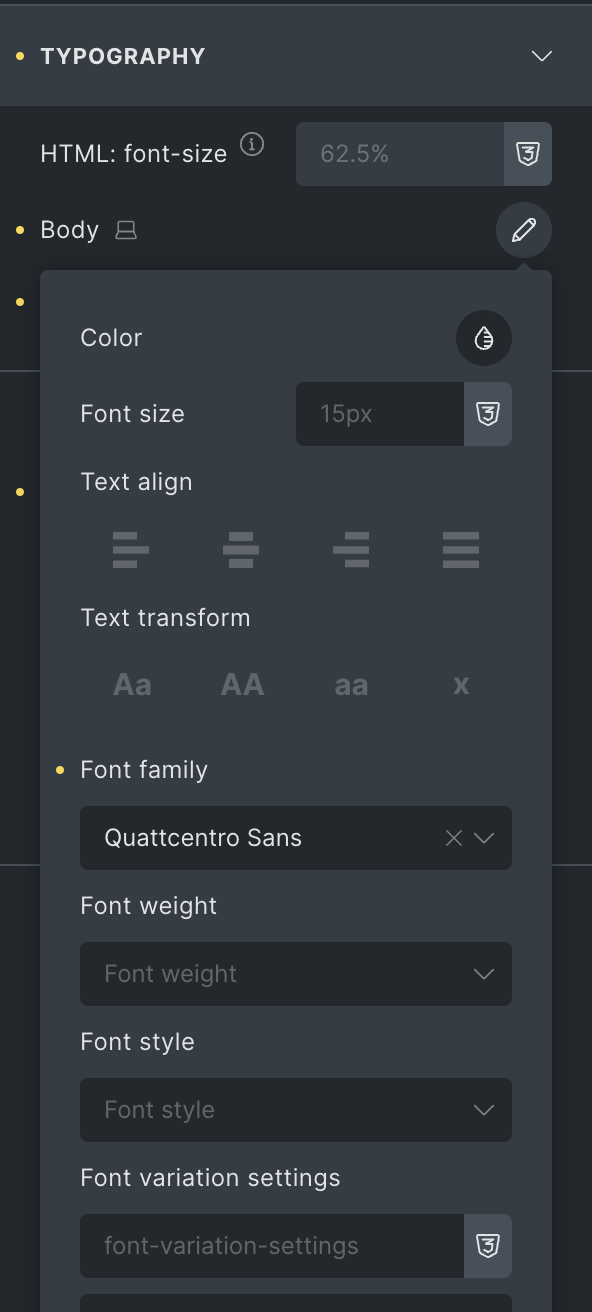Set text align to justify

pyautogui.click(x=461, y=550)
